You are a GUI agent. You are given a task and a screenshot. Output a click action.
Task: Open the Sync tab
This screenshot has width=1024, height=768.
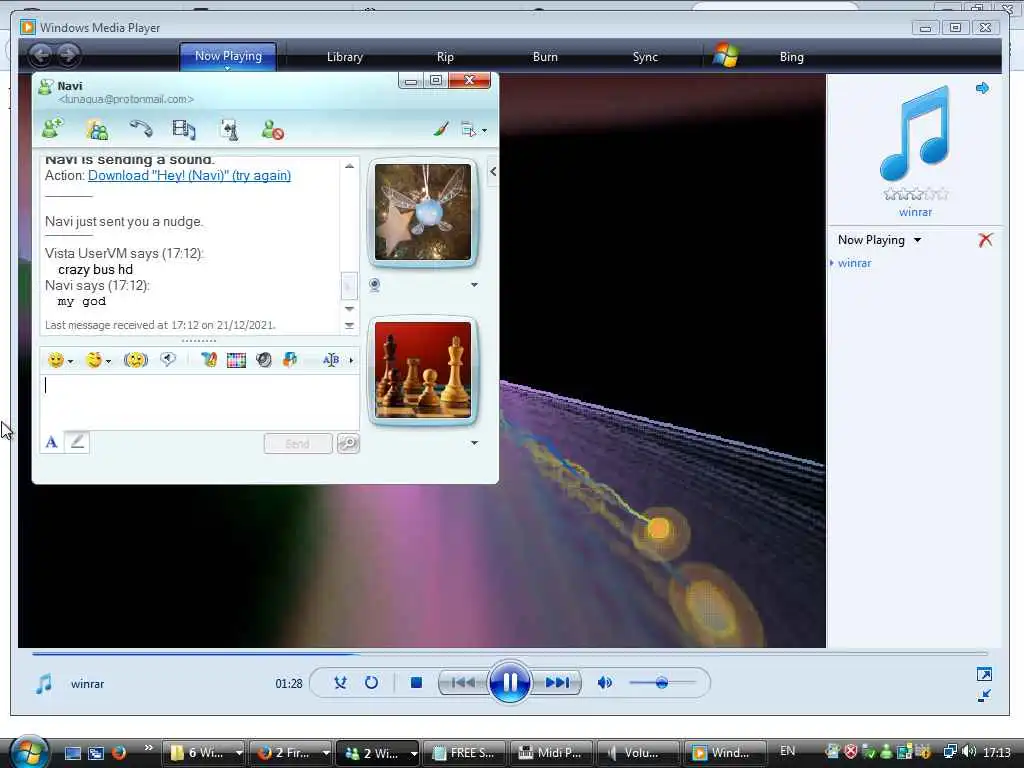click(645, 57)
